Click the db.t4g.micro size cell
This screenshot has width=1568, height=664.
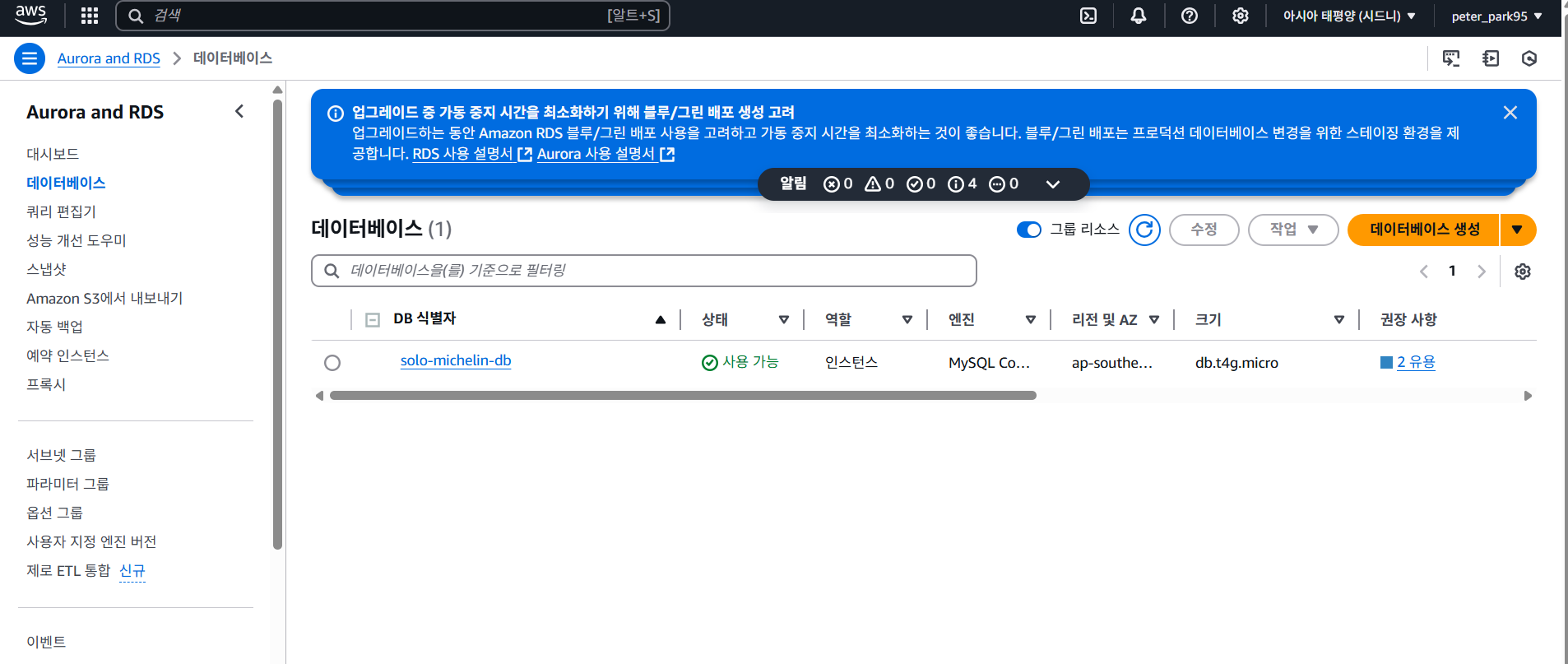click(1236, 363)
